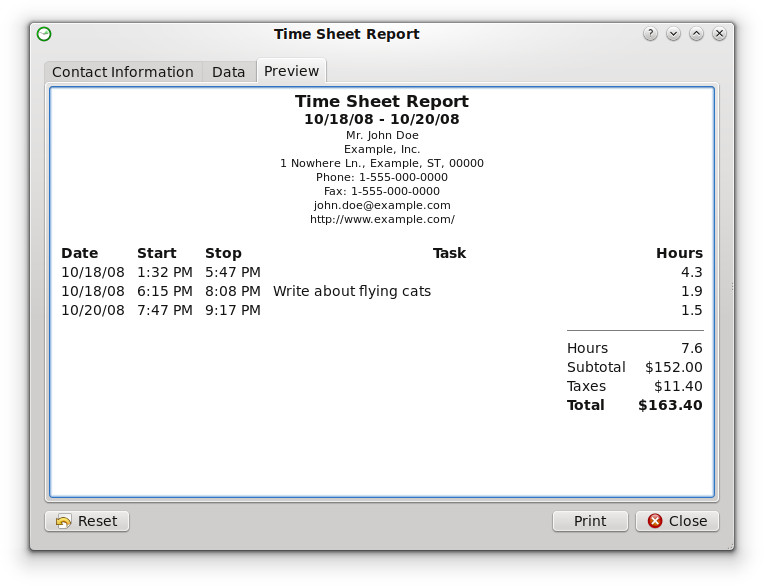Image resolution: width=764 pixels, height=586 pixels.
Task: Click the $163.40 total amount
Action: pos(670,405)
